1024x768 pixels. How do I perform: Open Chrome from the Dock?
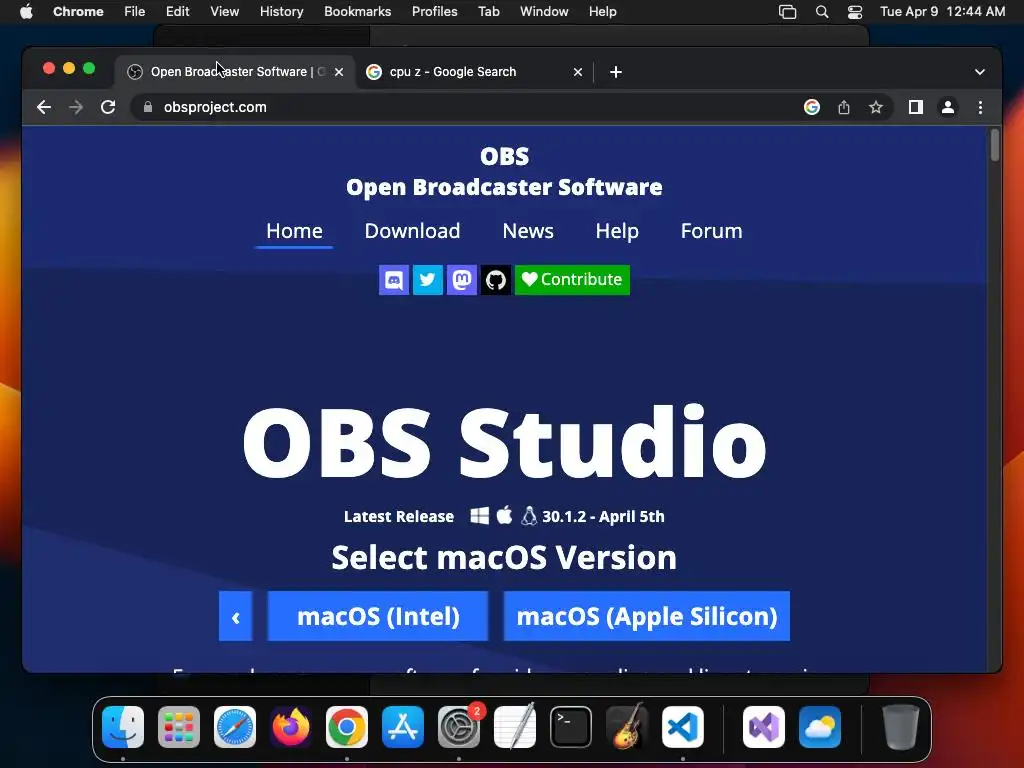[347, 727]
